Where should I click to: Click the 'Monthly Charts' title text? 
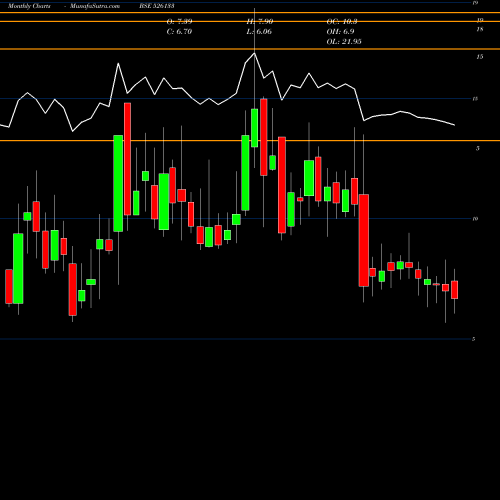point(29,6)
